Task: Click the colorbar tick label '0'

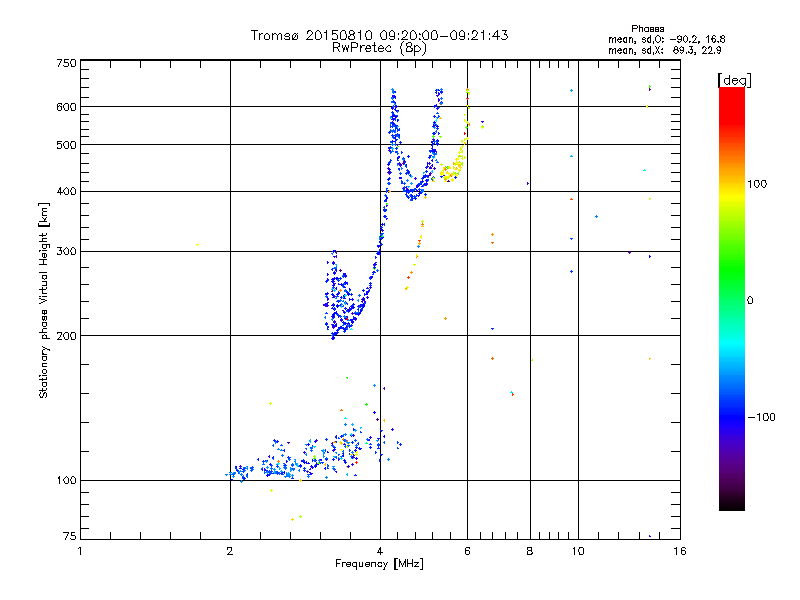Action: [x=750, y=301]
